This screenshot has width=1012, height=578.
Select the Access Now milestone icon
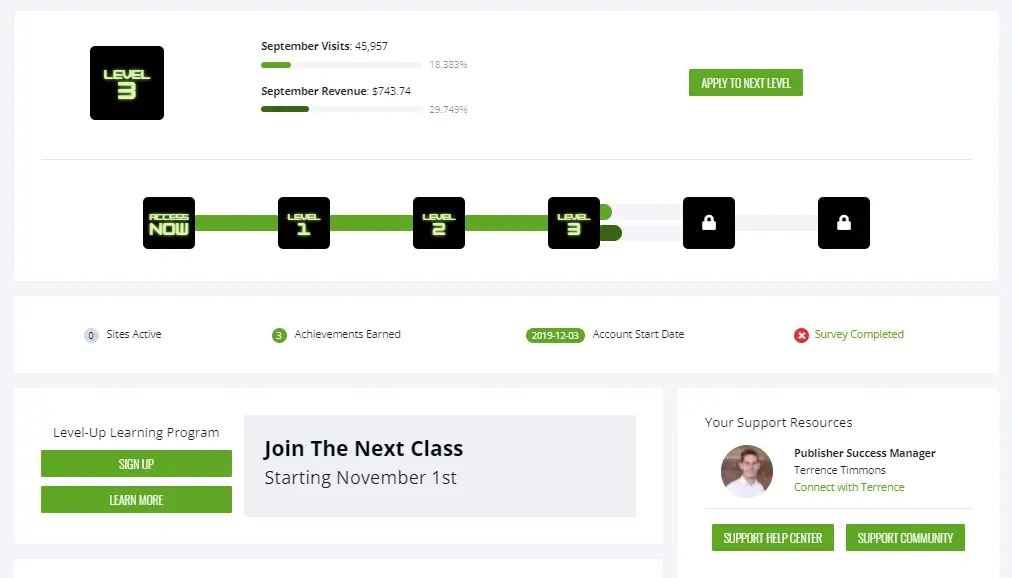click(168, 223)
